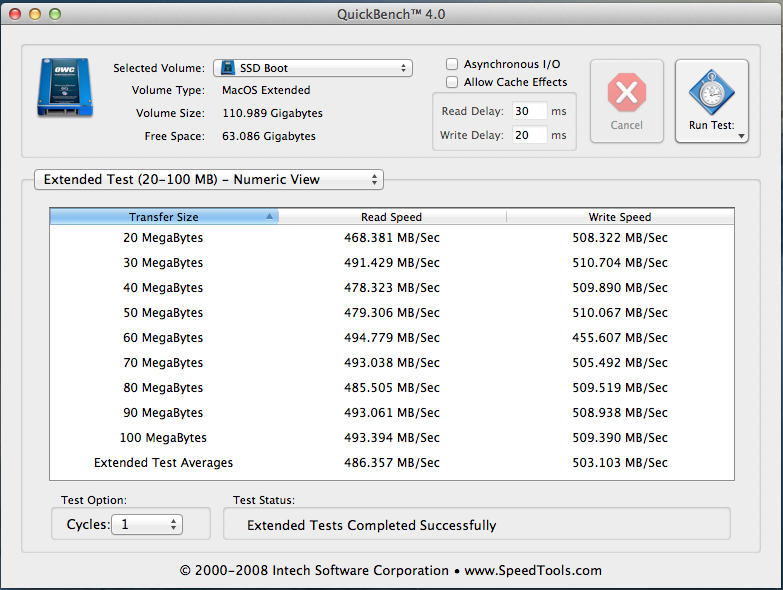Click write speed 509.390 MB/Sec
Image resolution: width=783 pixels, height=590 pixels.
tap(620, 437)
